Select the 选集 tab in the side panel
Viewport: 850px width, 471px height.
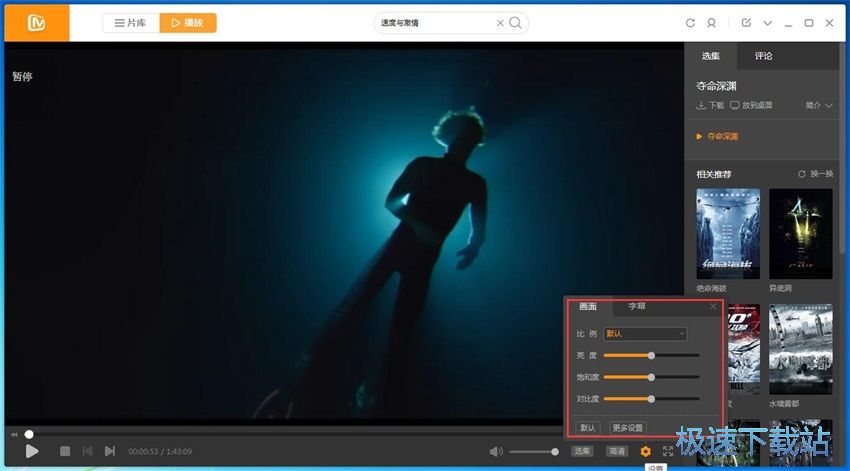coord(710,56)
